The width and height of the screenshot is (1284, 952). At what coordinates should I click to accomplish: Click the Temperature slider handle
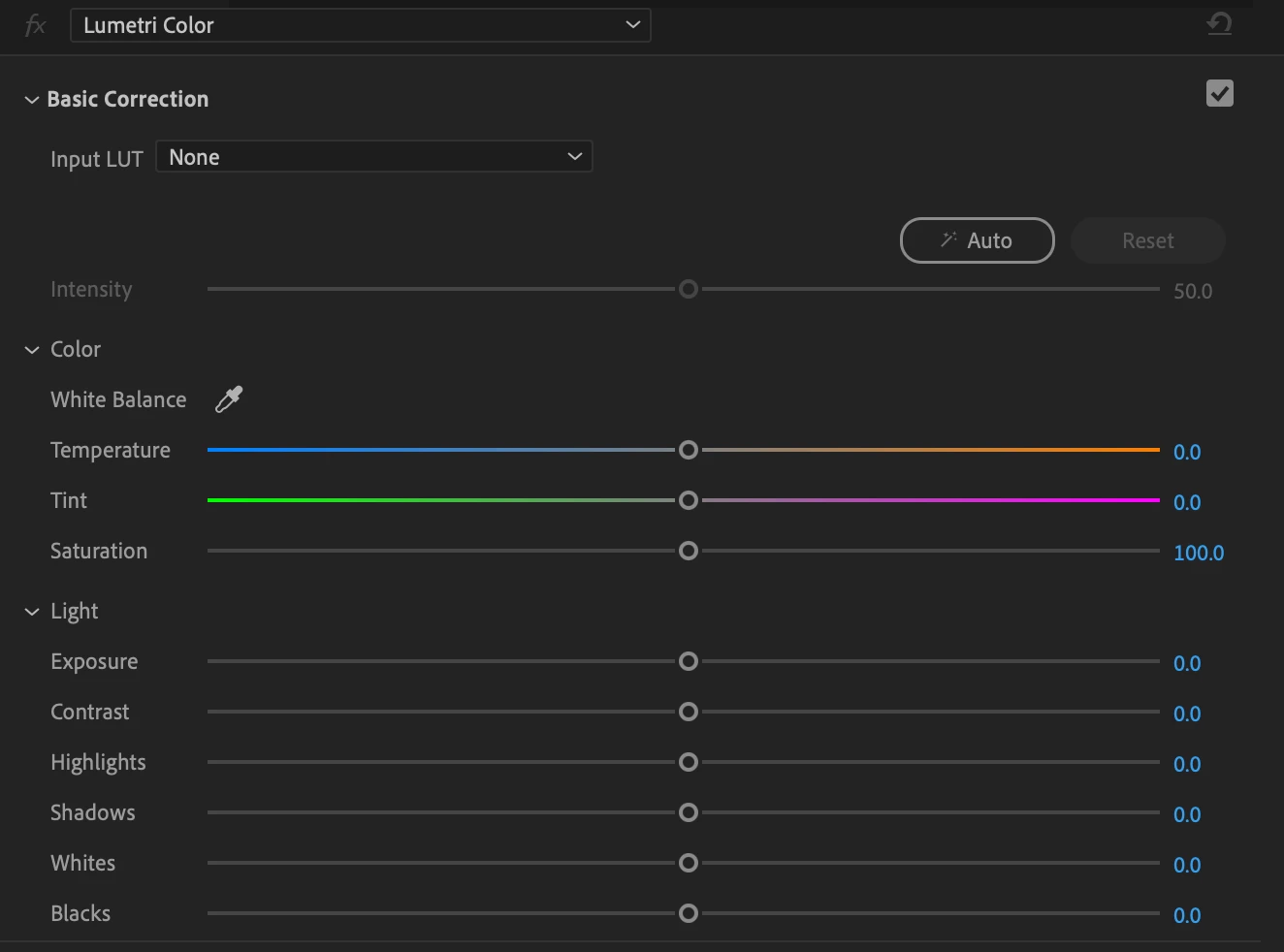(689, 450)
